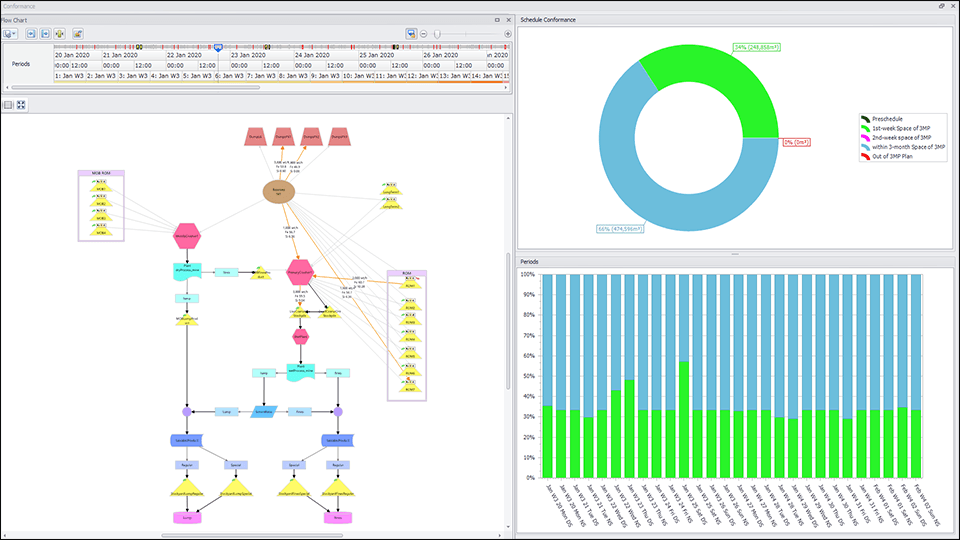The image size is (960, 540).
Task: Click the blue current-period timeline marker
Action: 218,47
